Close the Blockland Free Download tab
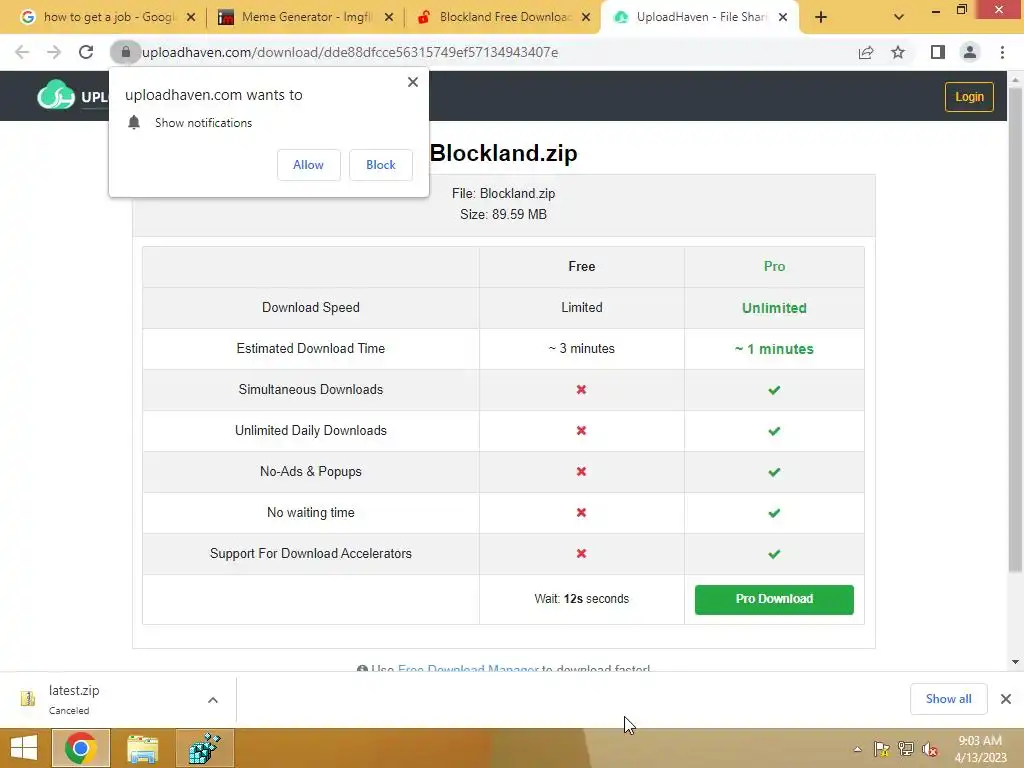 coord(586,18)
